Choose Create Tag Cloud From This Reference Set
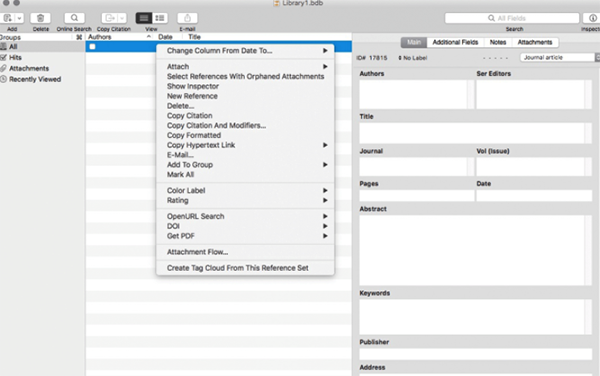The width and height of the screenshot is (600, 376). pos(245,268)
